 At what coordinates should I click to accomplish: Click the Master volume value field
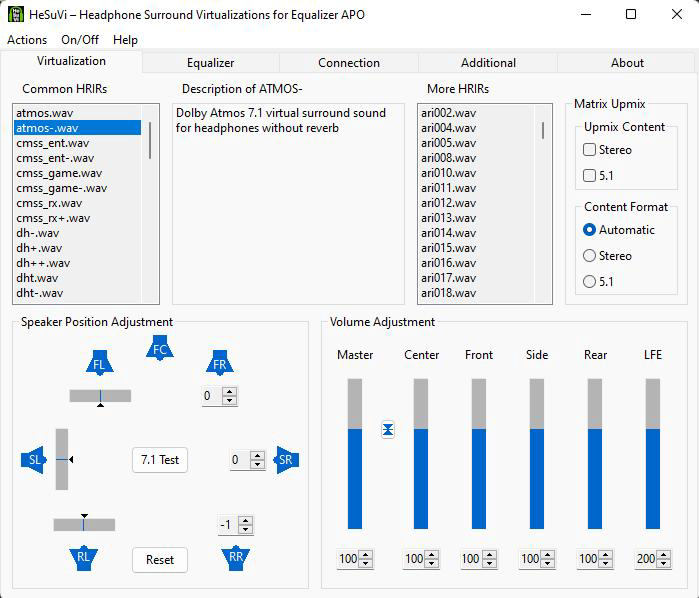pos(348,559)
